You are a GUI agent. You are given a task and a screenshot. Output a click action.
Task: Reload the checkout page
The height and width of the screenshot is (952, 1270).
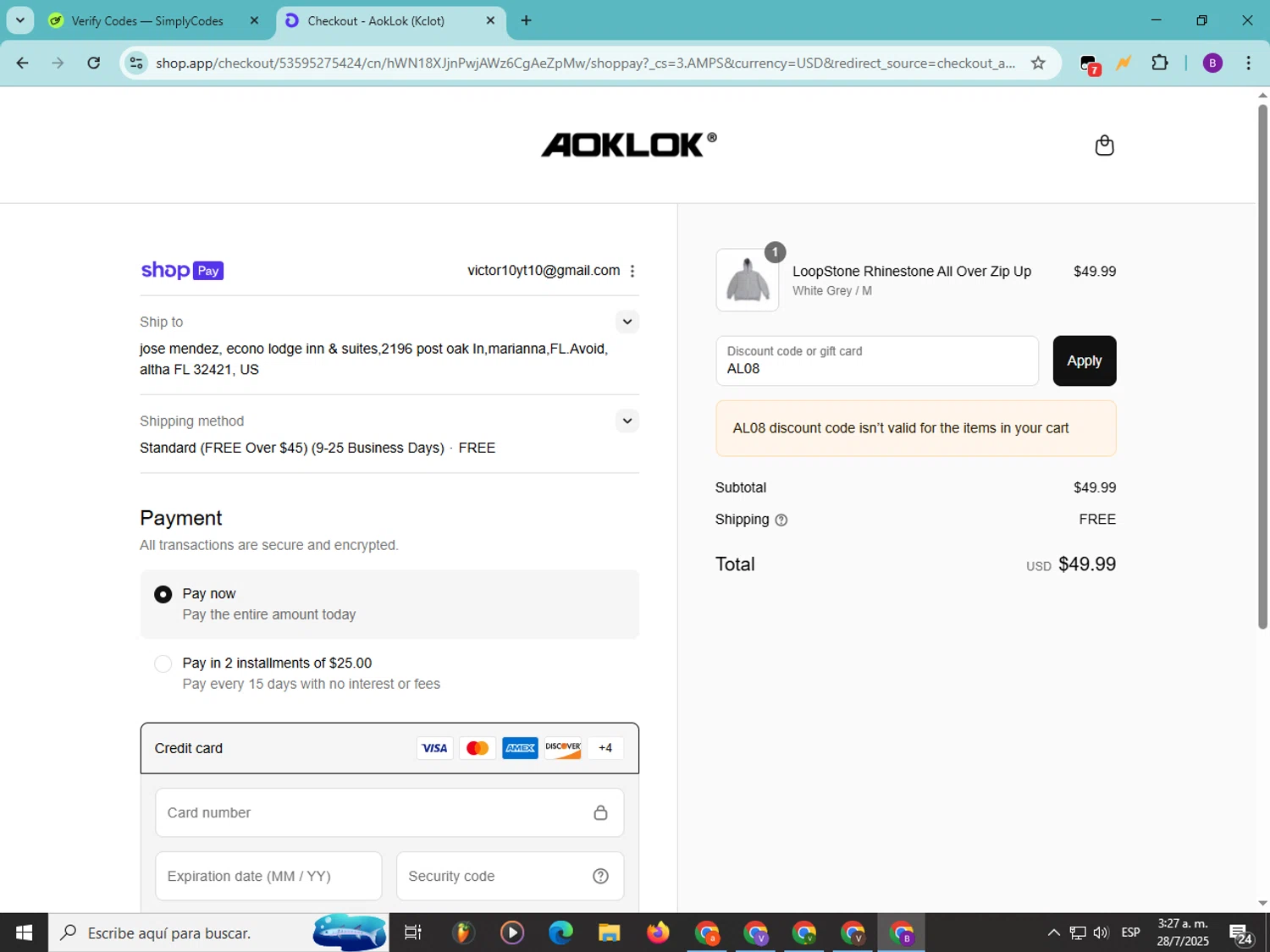tap(94, 63)
